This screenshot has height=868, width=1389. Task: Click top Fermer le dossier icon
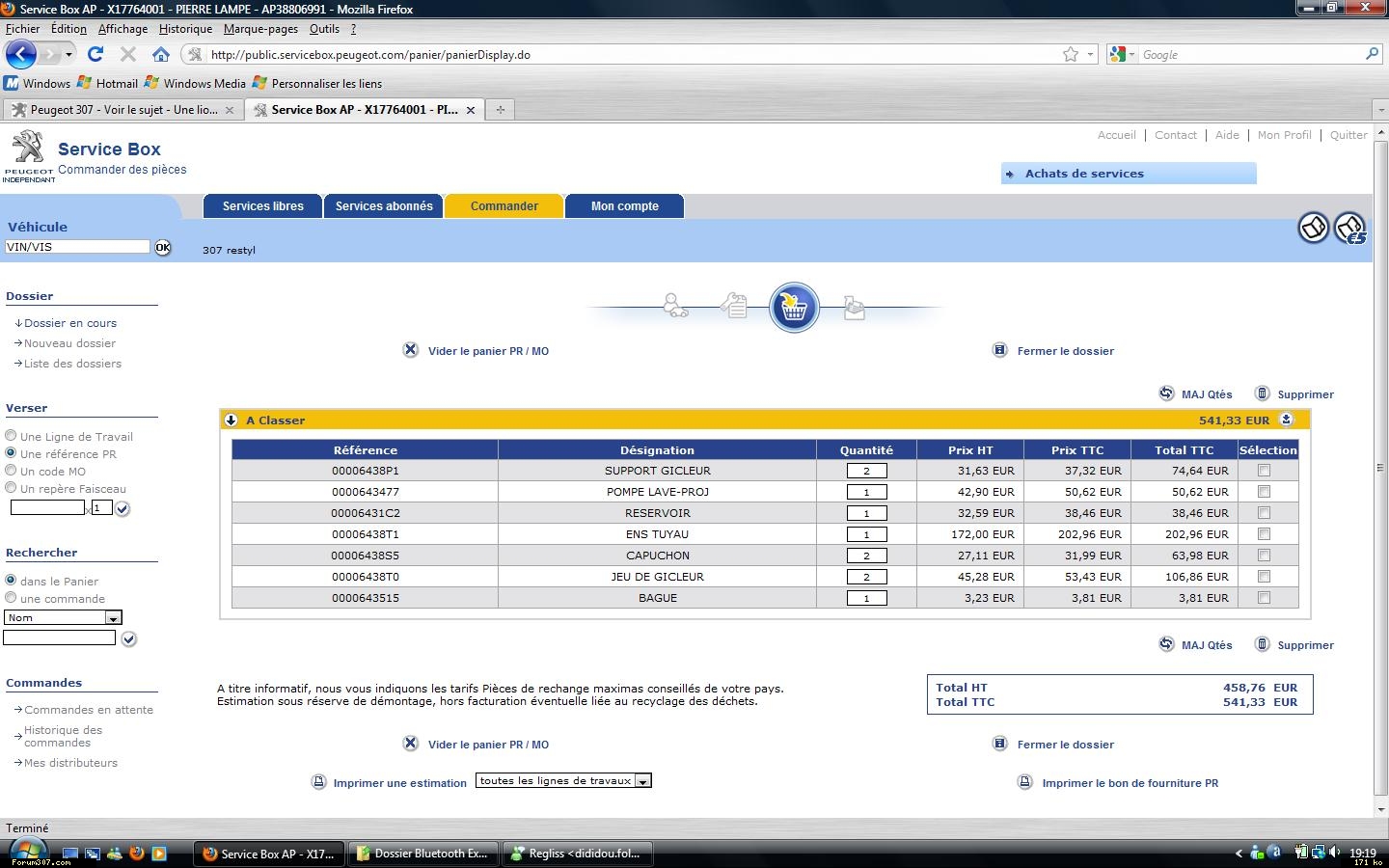click(x=1000, y=350)
